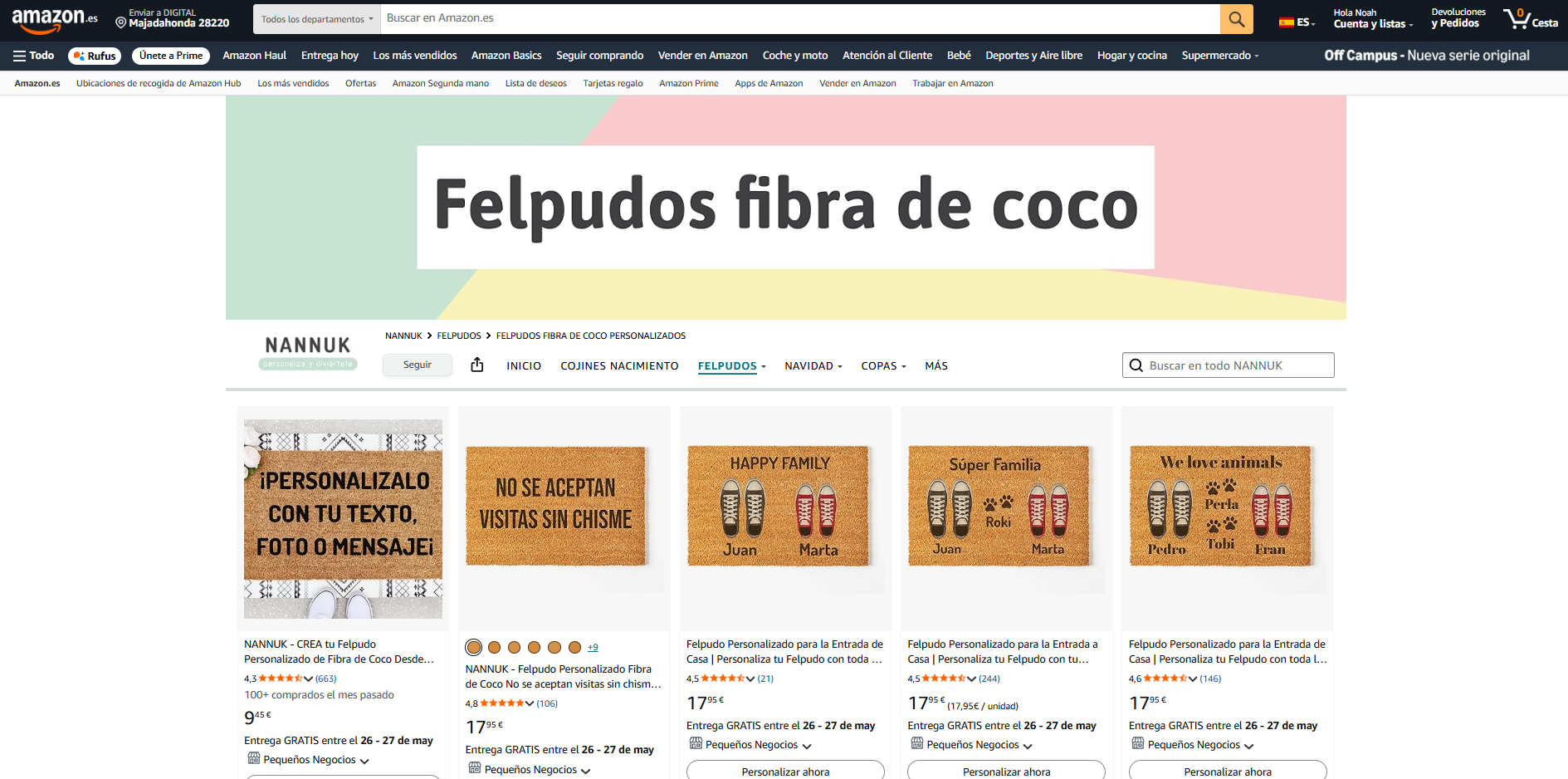The image size is (1568, 779).
Task: Select the last color swatch before +9
Action: pos(574,647)
